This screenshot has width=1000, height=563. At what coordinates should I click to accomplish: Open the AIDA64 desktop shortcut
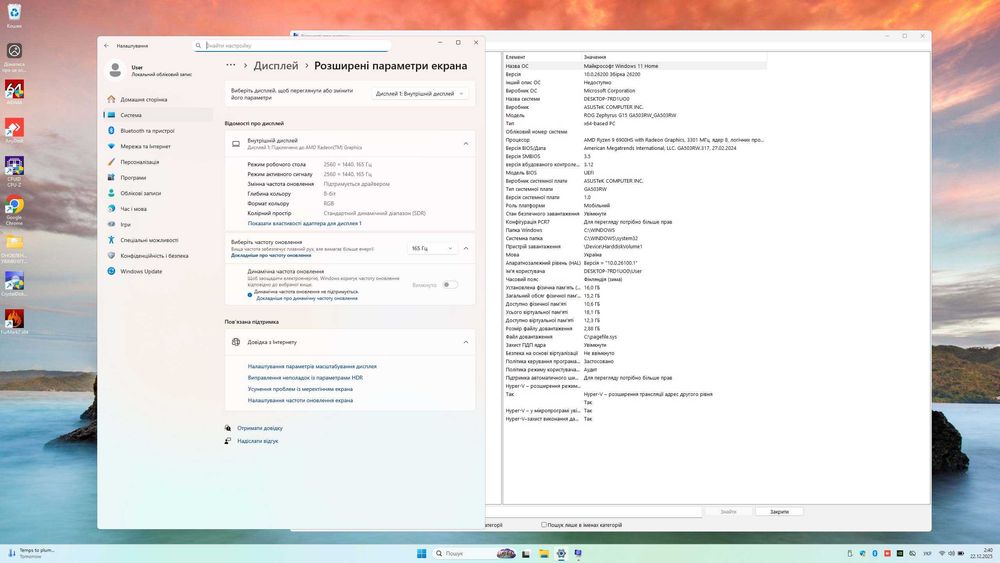[x=14, y=92]
